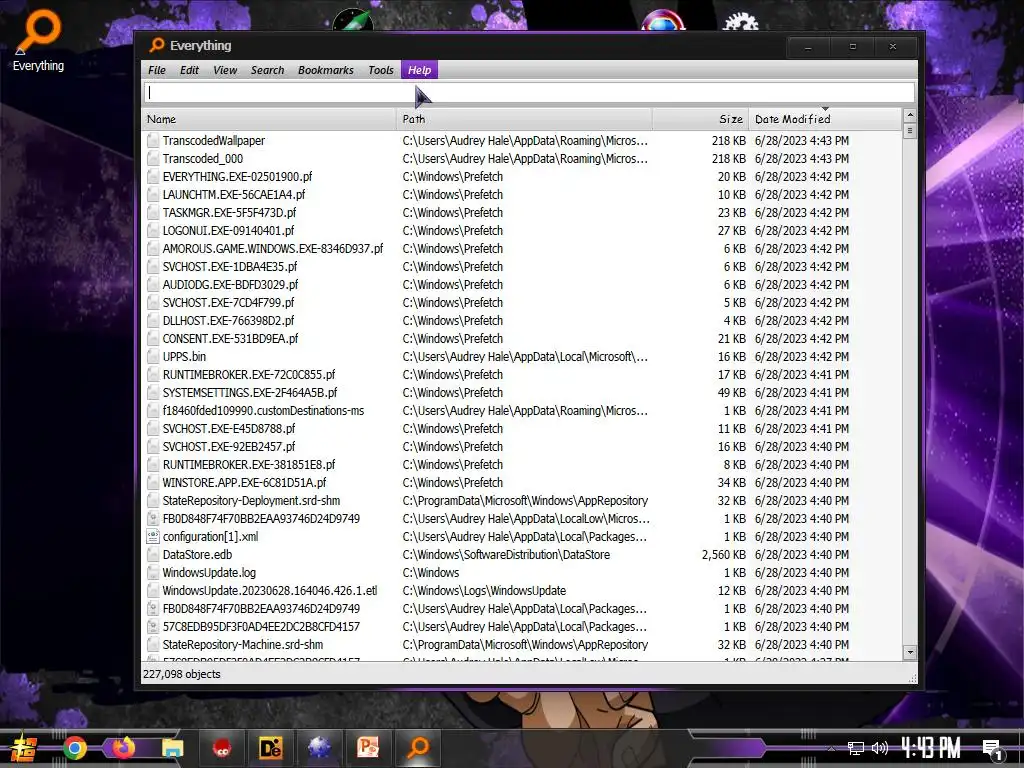Click the file icon of TranscodedWallpaper
1024x768 pixels.
pos(153,140)
